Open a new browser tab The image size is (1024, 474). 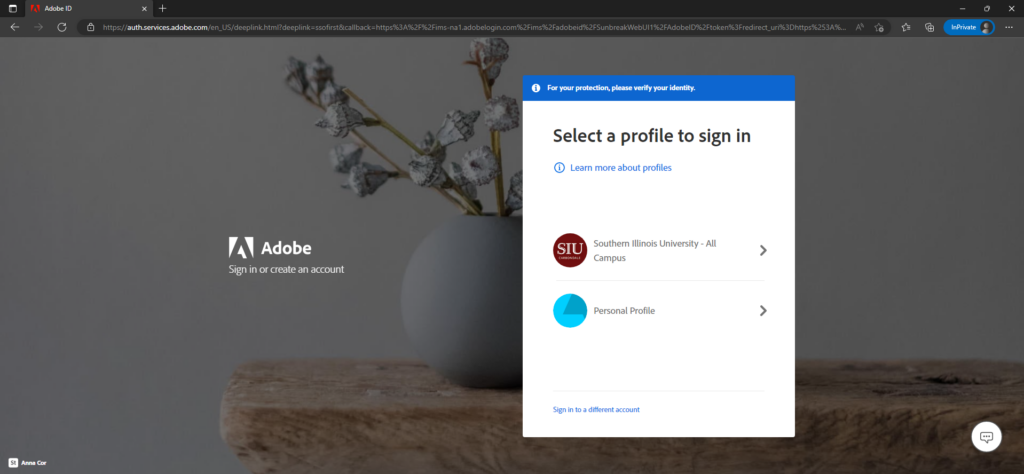163,8
